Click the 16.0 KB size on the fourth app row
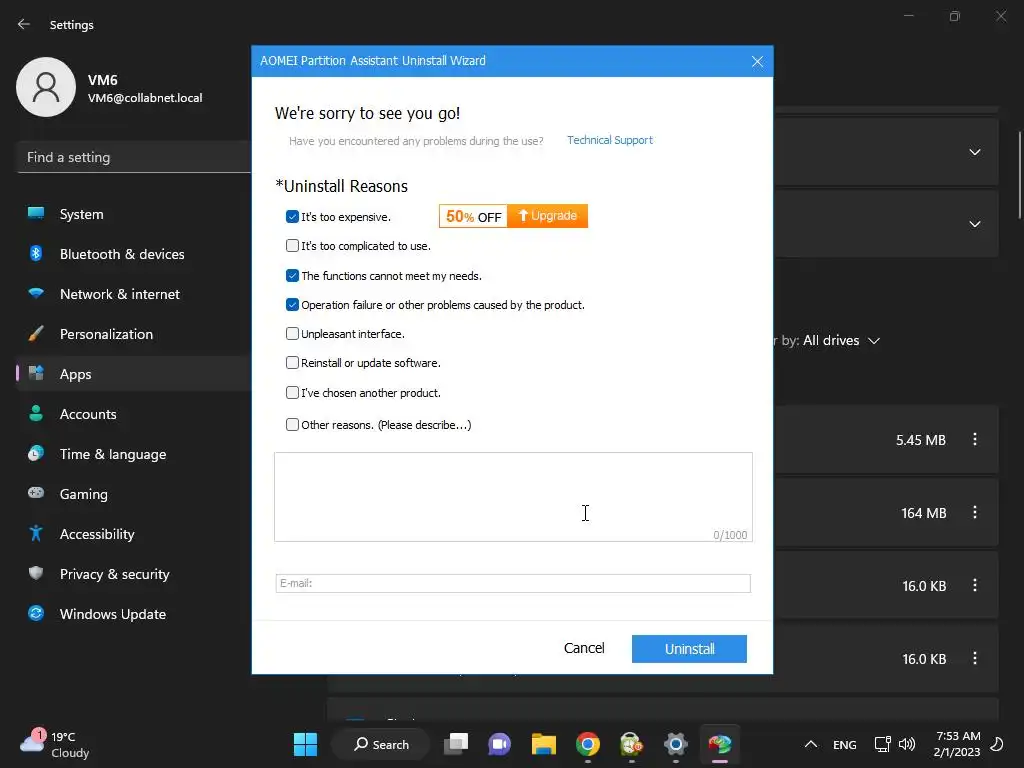The image size is (1024, 768). (x=924, y=659)
